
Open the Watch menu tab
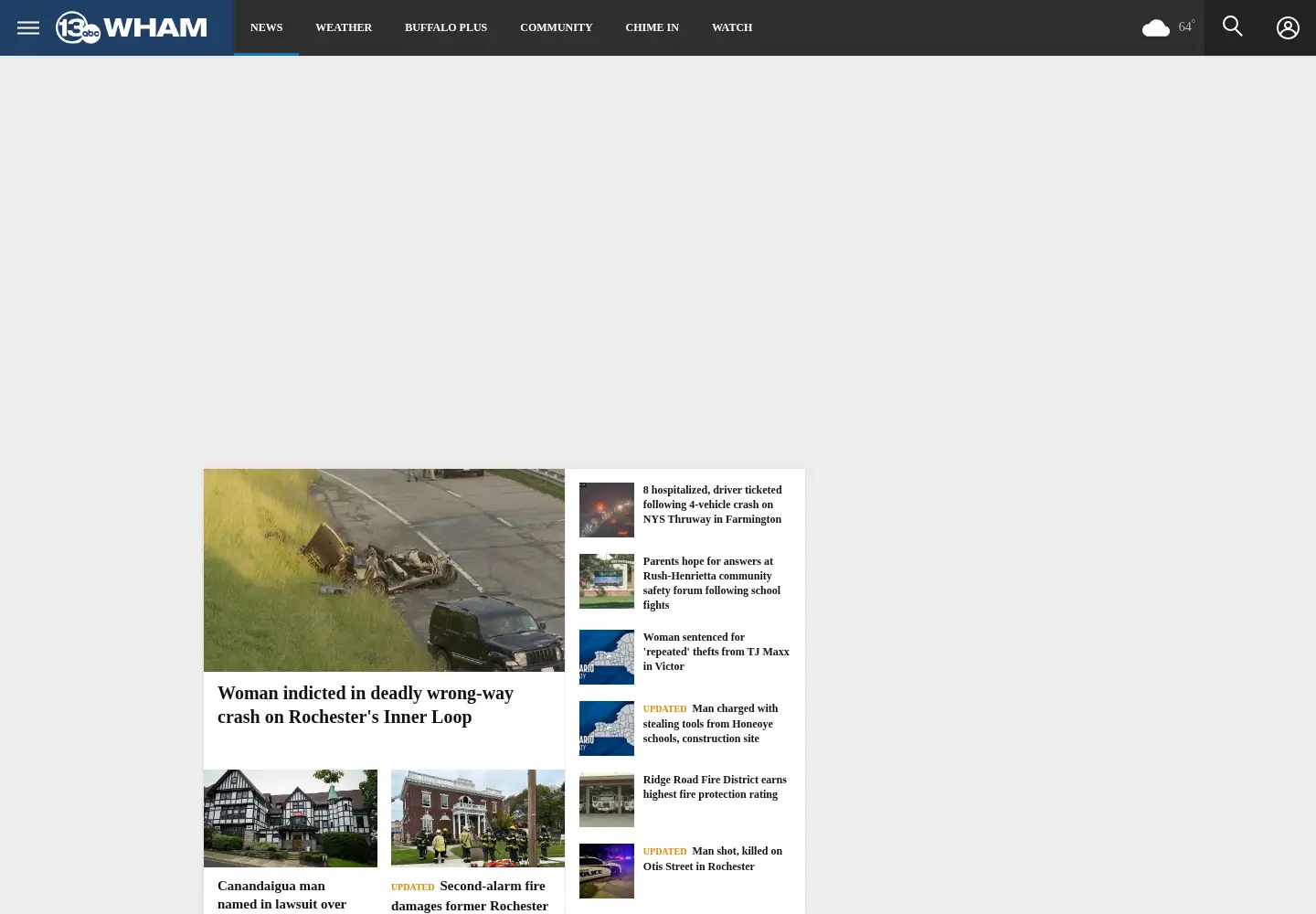coord(732,27)
